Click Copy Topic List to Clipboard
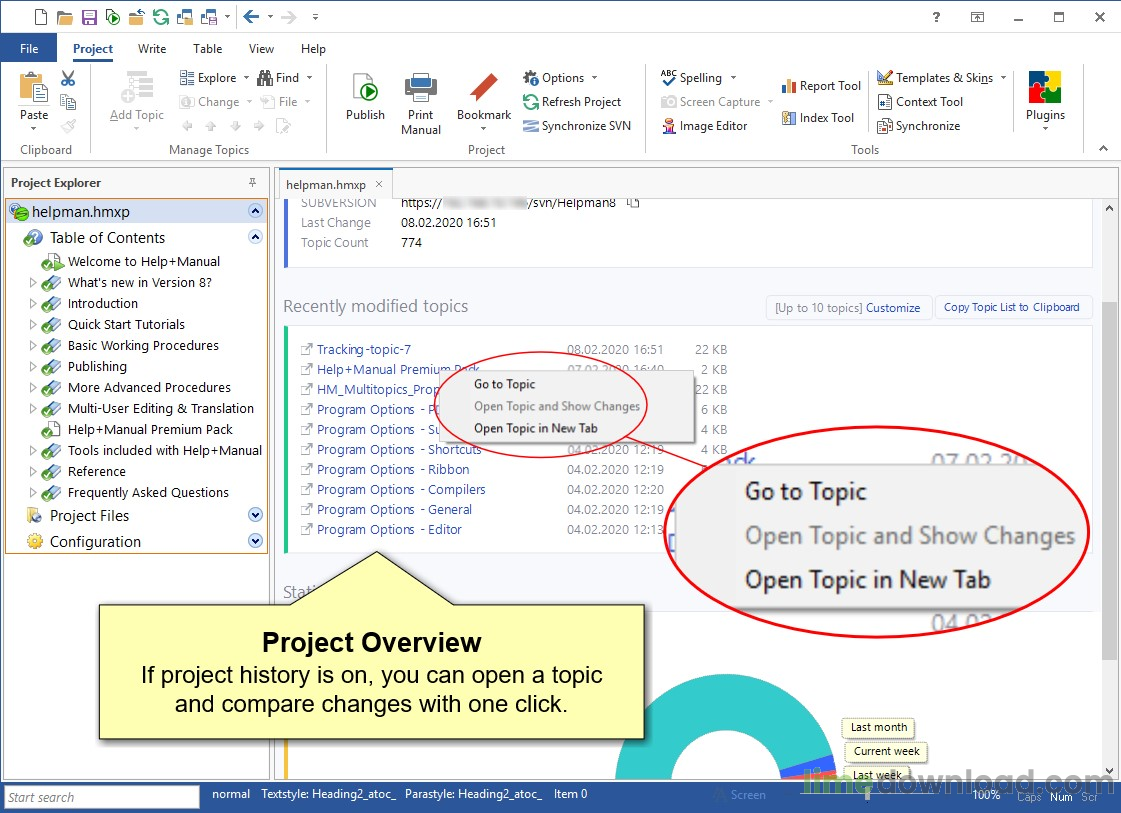The image size is (1121, 813). click(x=1012, y=307)
